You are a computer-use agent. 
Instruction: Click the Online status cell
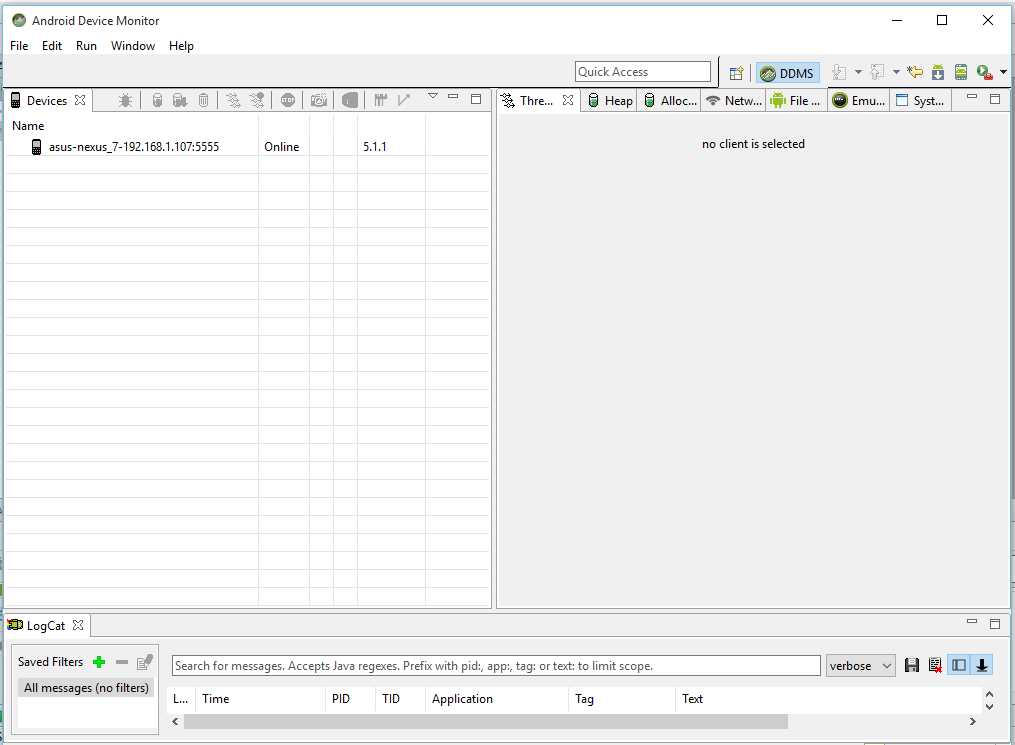click(282, 147)
